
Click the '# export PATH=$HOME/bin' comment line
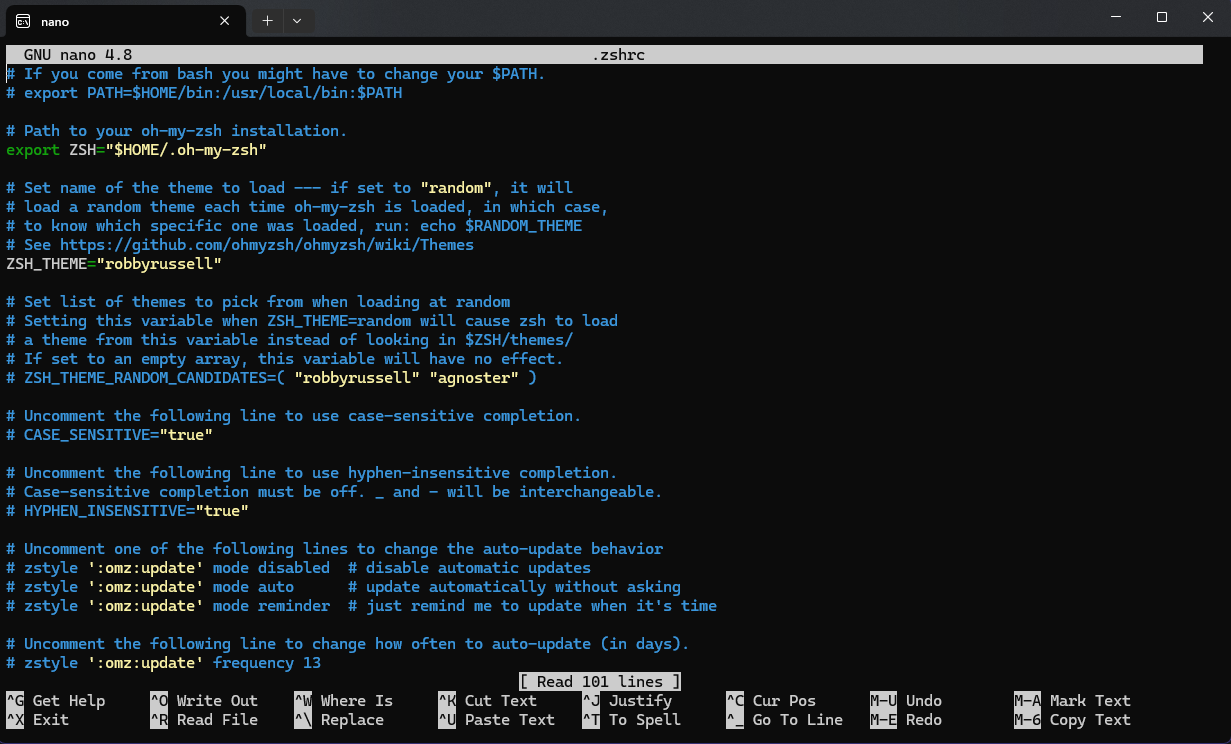pos(204,93)
